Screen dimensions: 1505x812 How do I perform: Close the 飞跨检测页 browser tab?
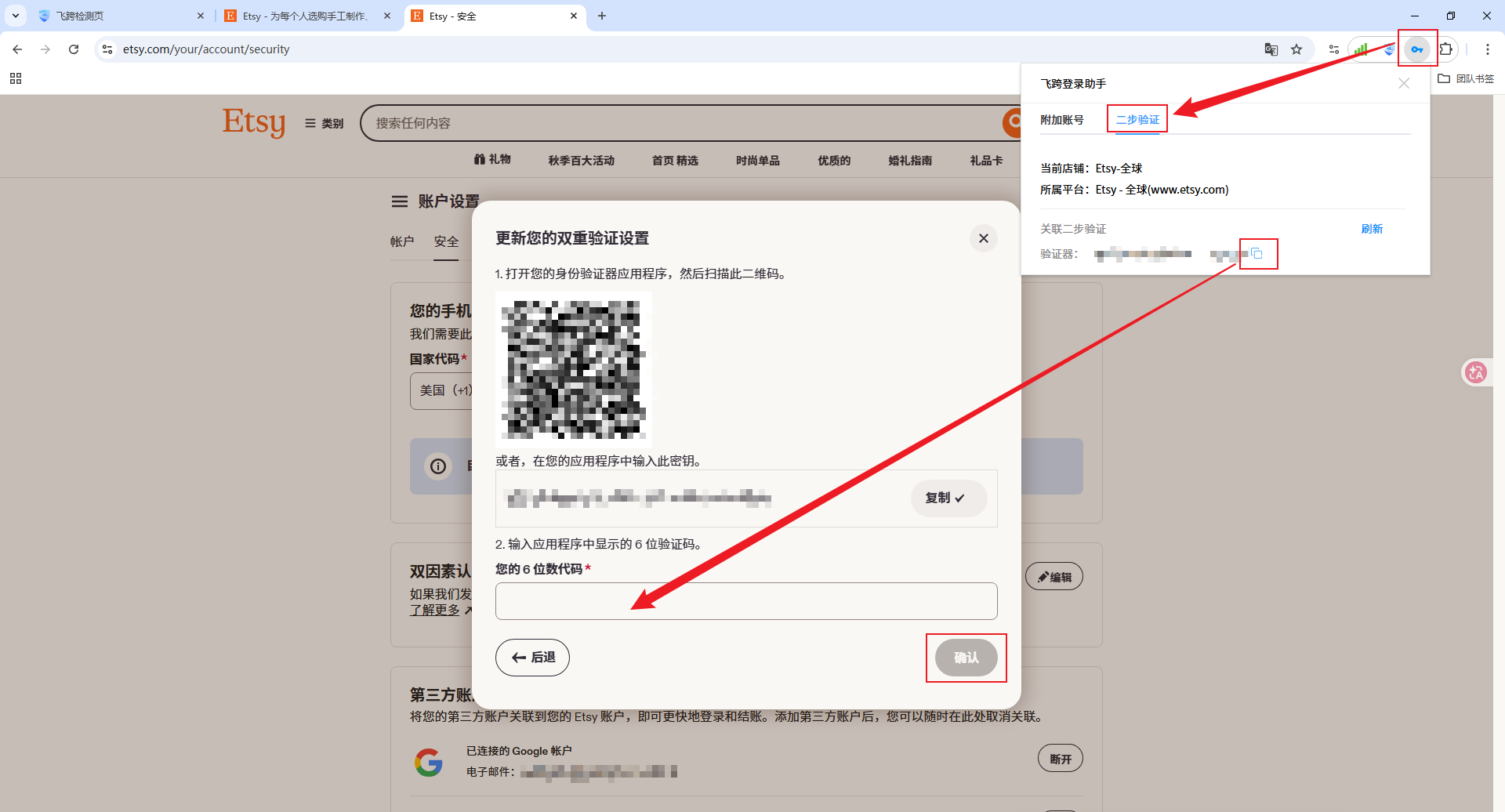click(x=201, y=16)
